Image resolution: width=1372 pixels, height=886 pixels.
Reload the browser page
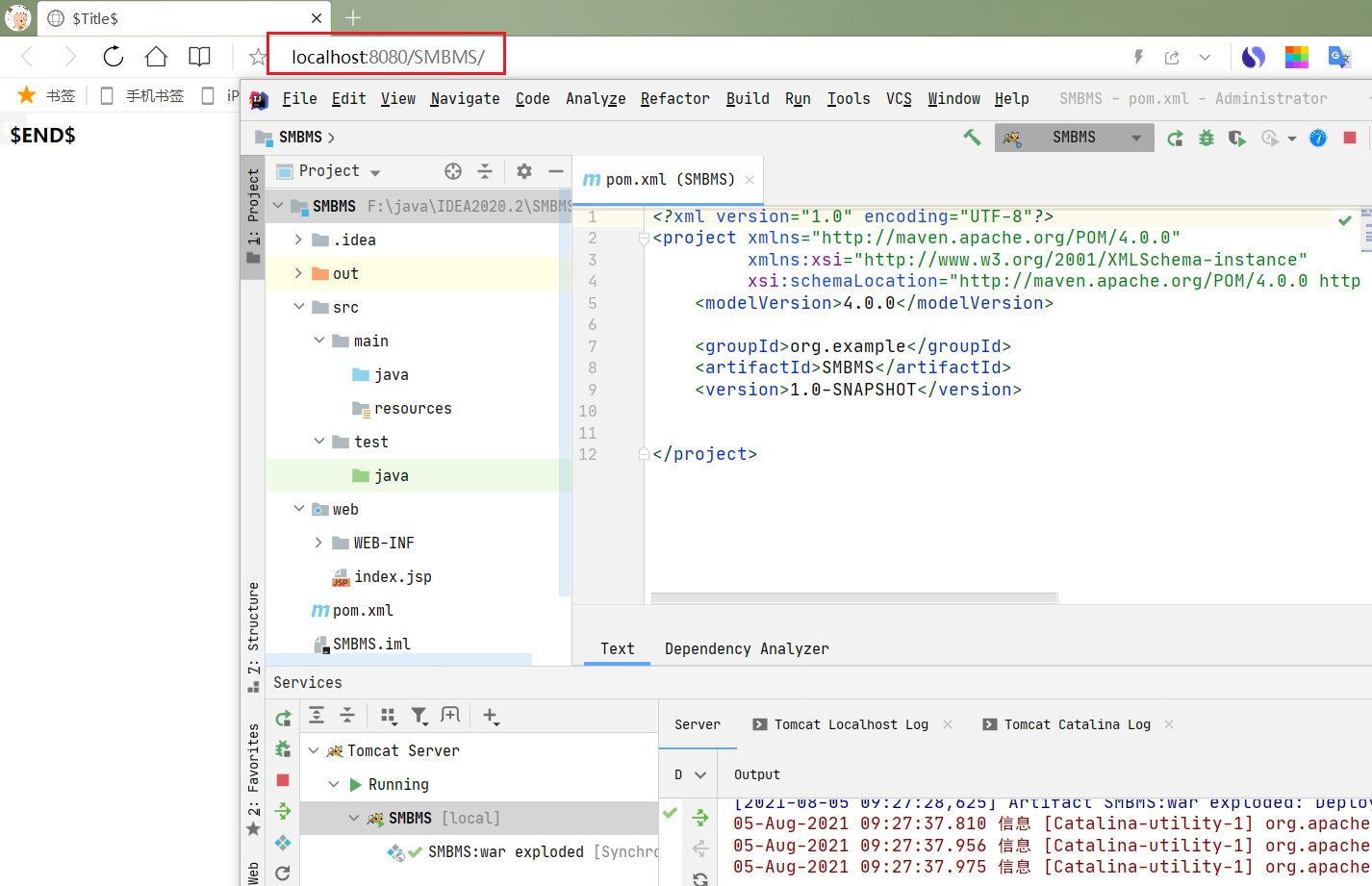pos(114,57)
